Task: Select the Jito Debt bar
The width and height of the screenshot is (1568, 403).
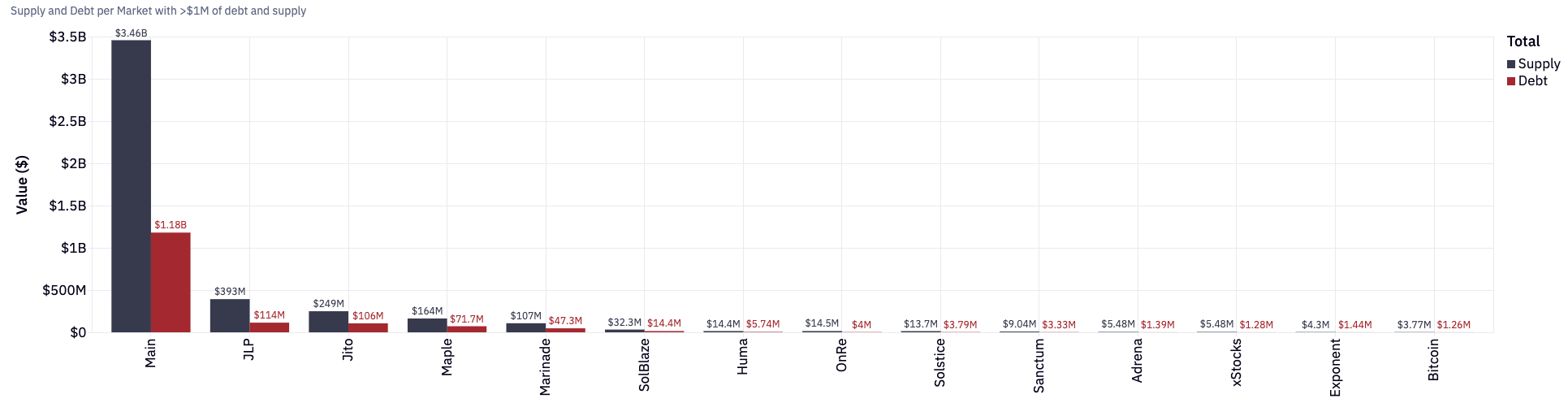Action: click(368, 327)
